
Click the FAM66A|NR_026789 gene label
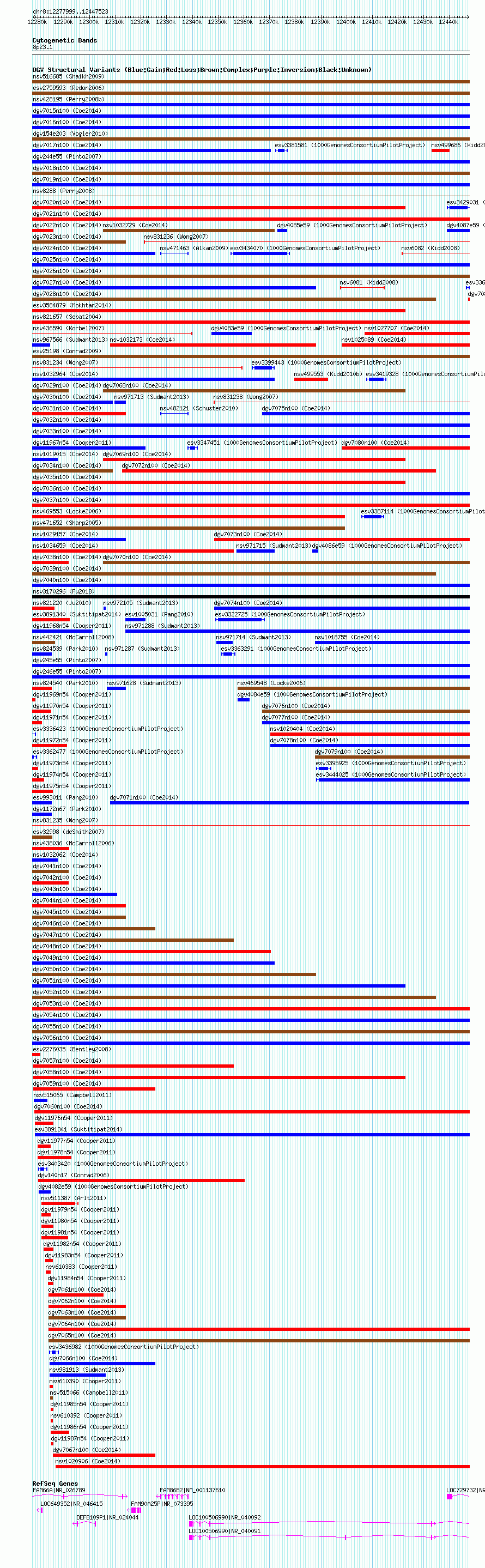click(59, 1490)
